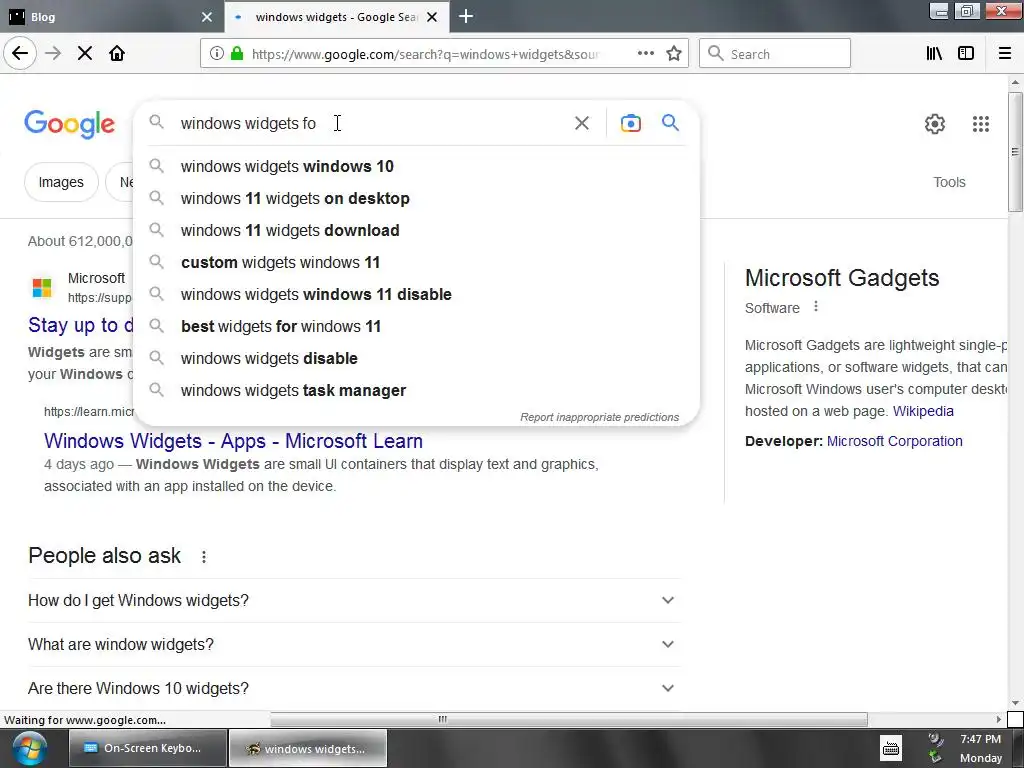The image size is (1024, 768).
Task: Click Report inappropriate predictions link
Action: (600, 417)
